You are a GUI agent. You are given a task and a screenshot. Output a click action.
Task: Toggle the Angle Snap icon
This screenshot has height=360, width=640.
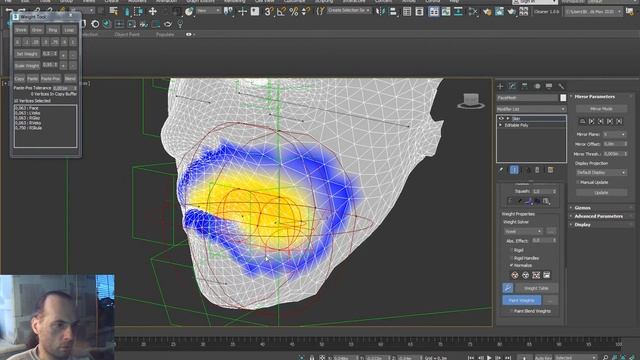point(281,11)
